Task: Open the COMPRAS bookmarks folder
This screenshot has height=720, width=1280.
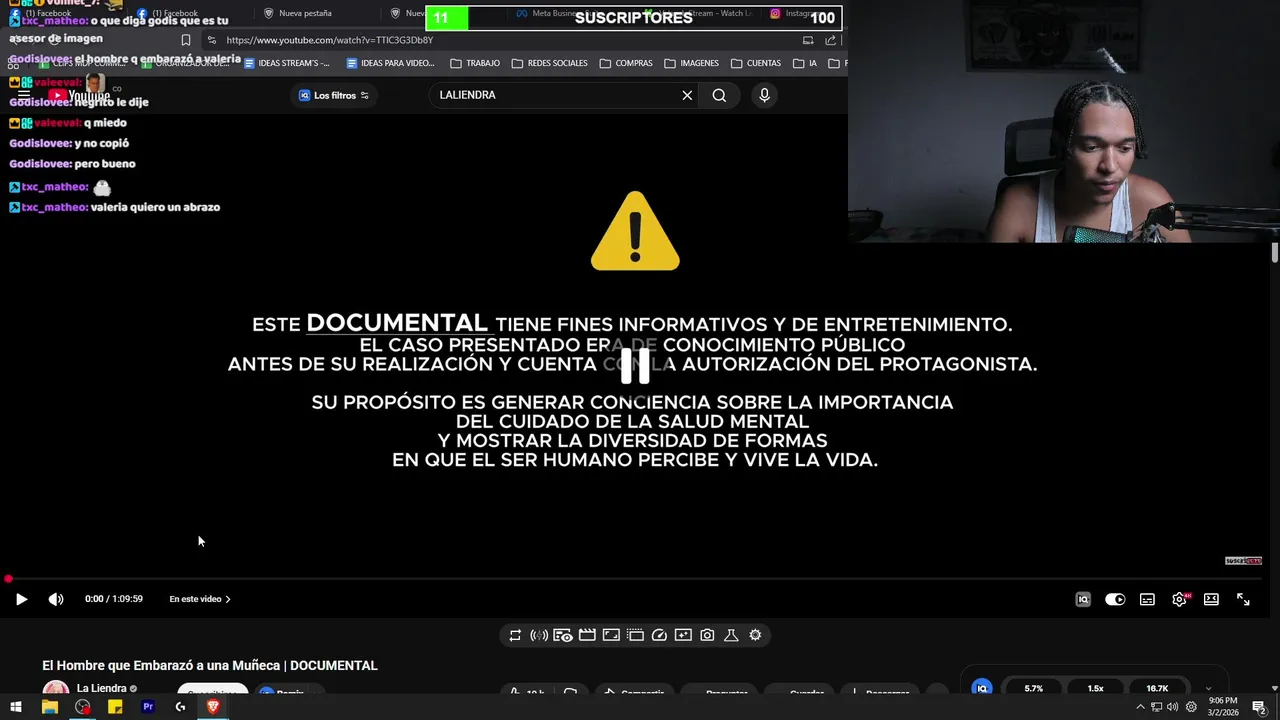Action: (626, 63)
